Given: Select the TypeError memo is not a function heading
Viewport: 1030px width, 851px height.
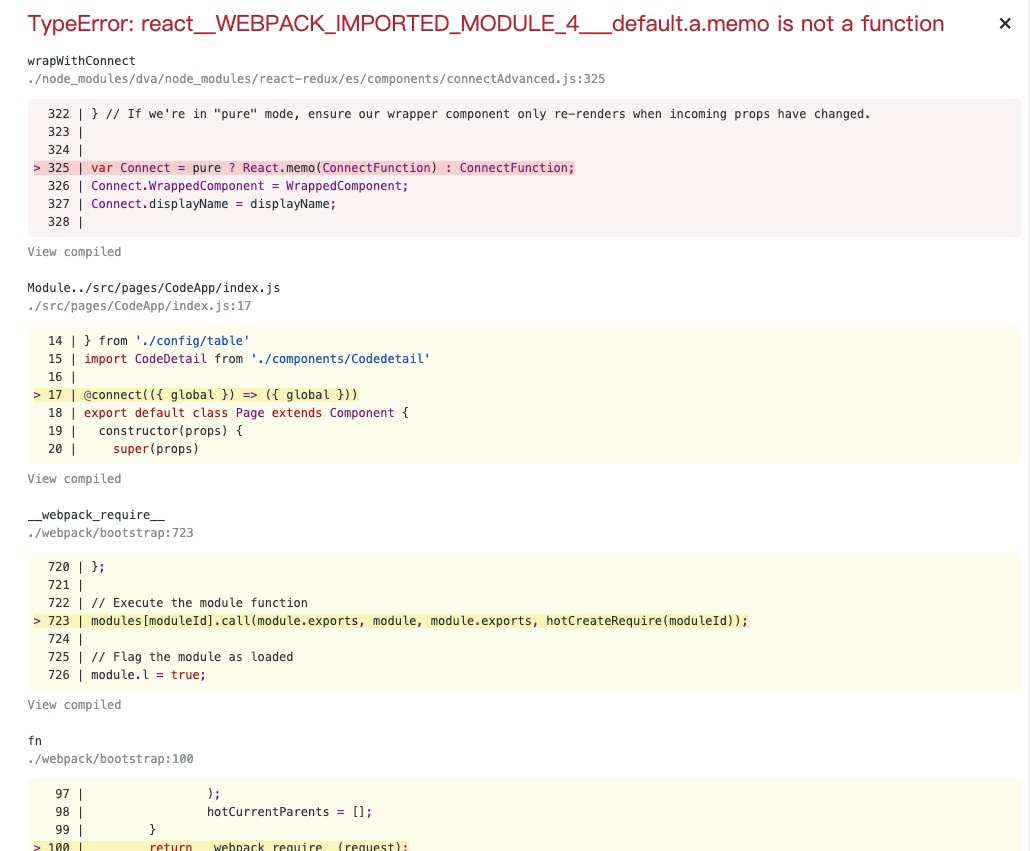Looking at the screenshot, I should [x=485, y=24].
